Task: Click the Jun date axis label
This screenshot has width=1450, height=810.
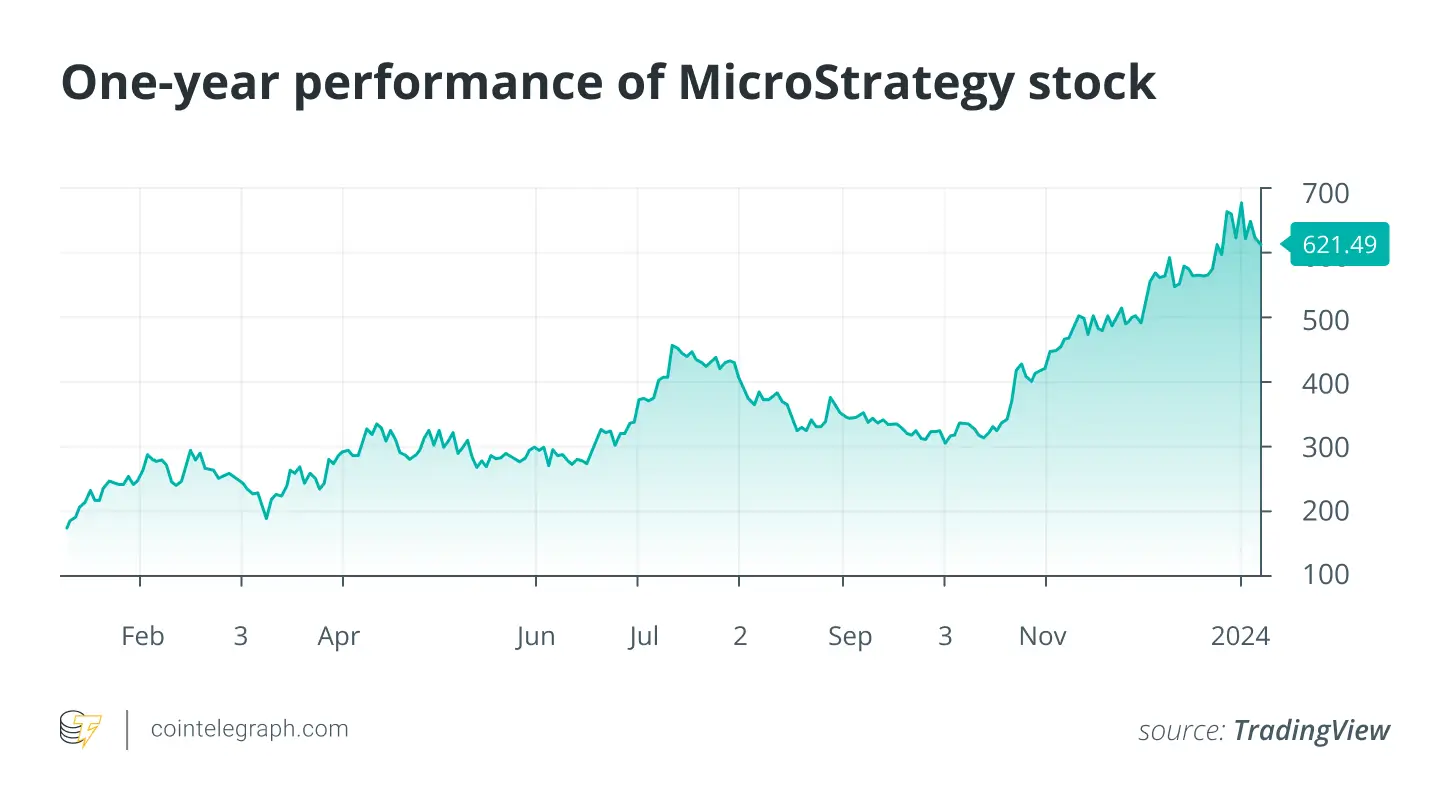Action: (535, 636)
